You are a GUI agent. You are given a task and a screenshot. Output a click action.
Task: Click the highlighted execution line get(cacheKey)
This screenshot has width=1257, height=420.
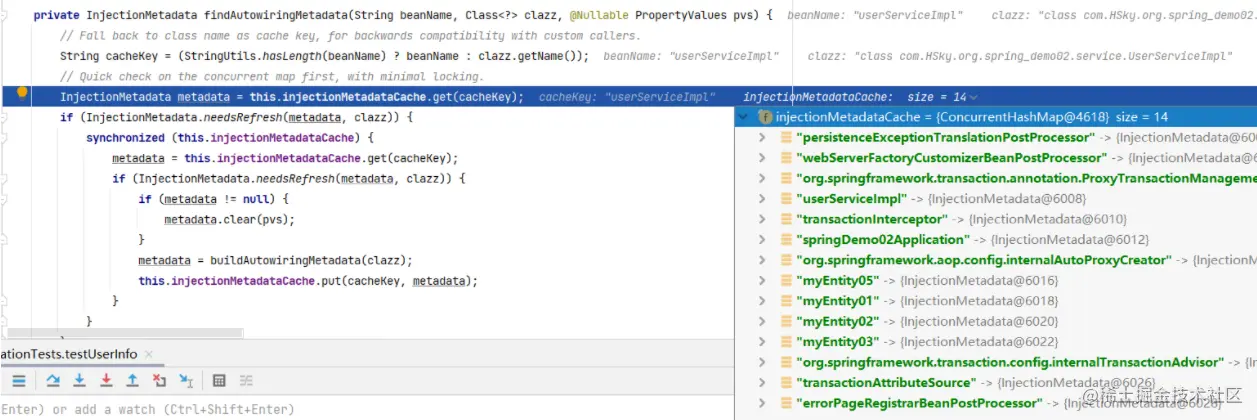point(292,97)
